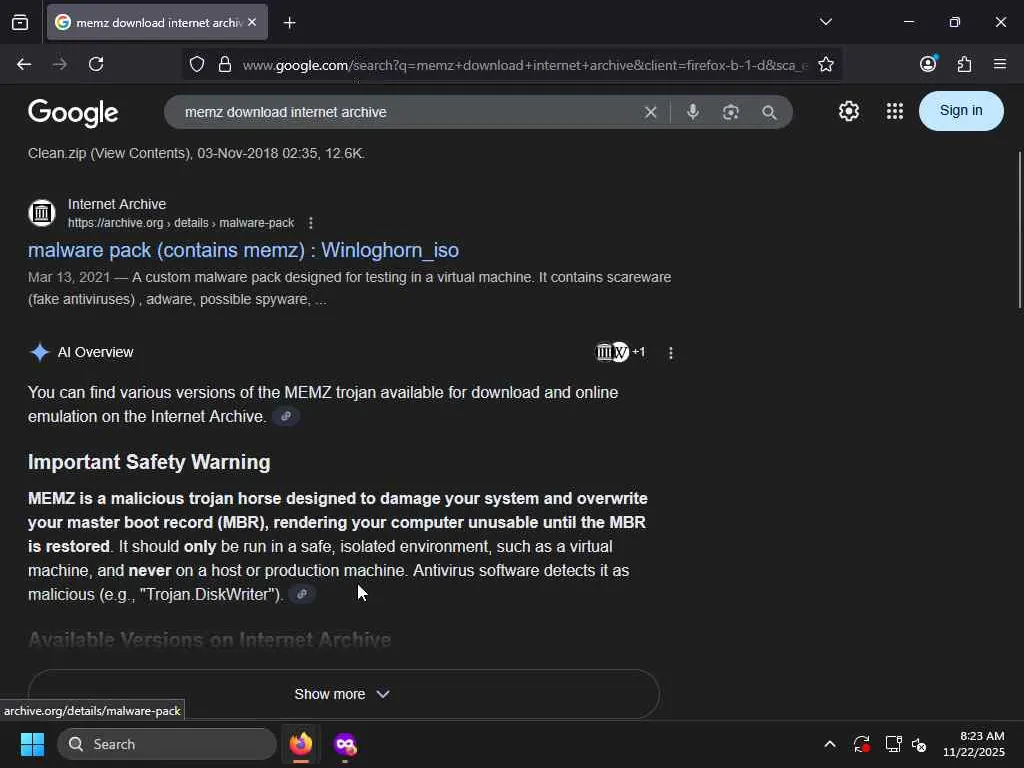Viewport: 1024px width, 768px height.
Task: Open a new tab with the plus button
Action: point(289,23)
